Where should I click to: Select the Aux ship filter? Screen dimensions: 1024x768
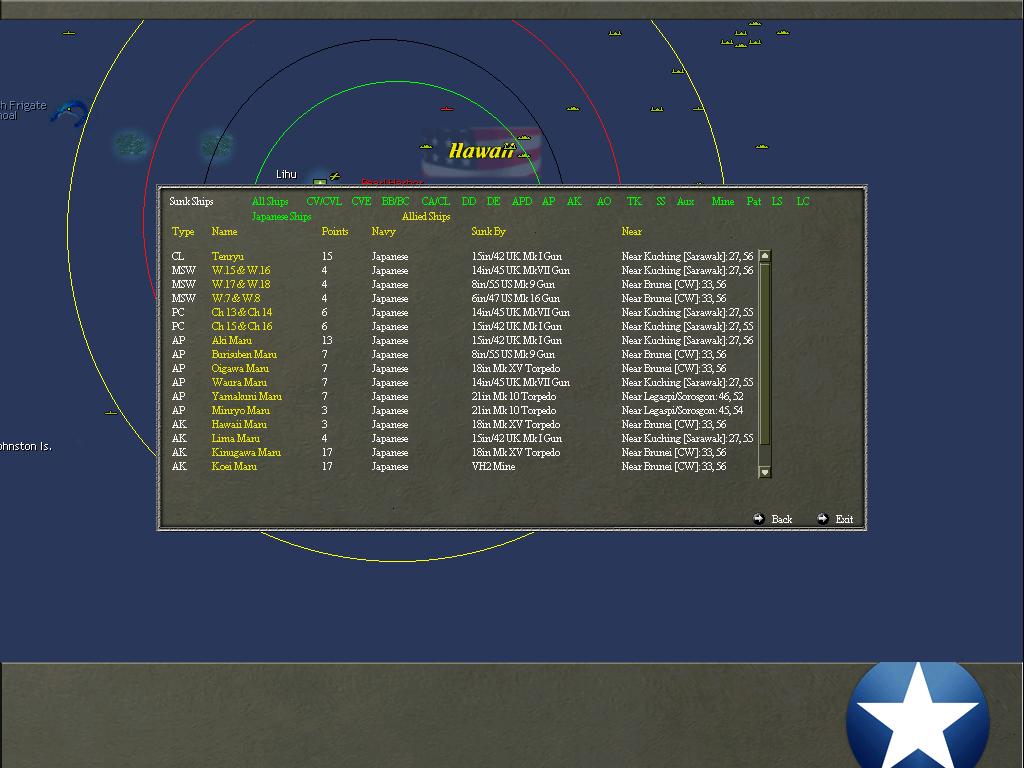tap(685, 201)
